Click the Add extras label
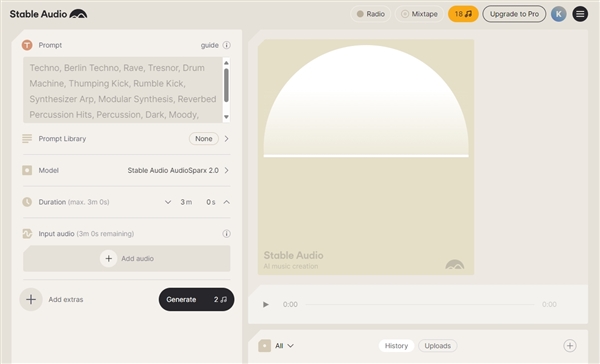This screenshot has height=364, width=600. tap(66, 299)
